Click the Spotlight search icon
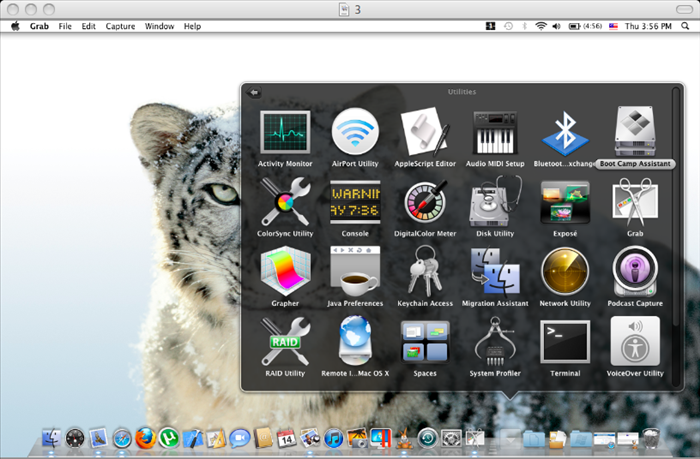Image resolution: width=700 pixels, height=459 pixels. tap(685, 26)
